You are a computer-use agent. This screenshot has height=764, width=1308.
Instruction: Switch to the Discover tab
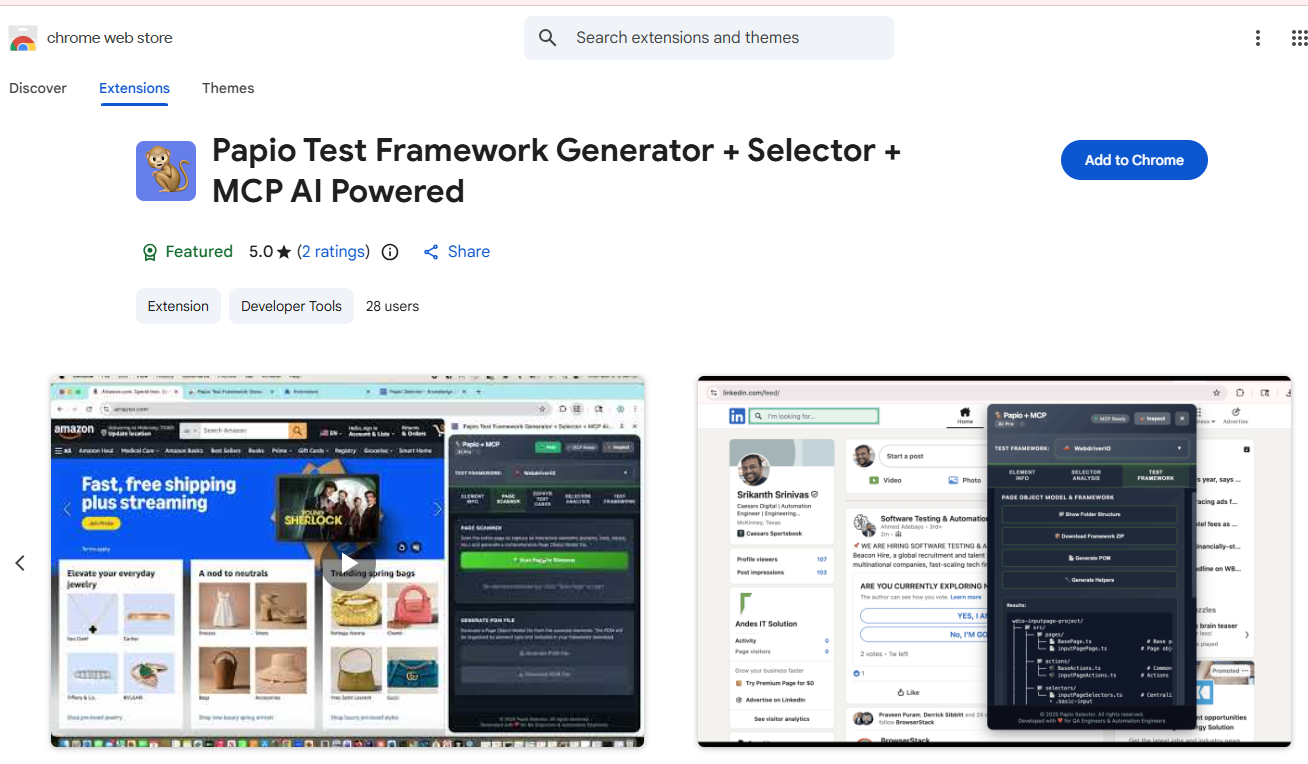click(x=38, y=88)
